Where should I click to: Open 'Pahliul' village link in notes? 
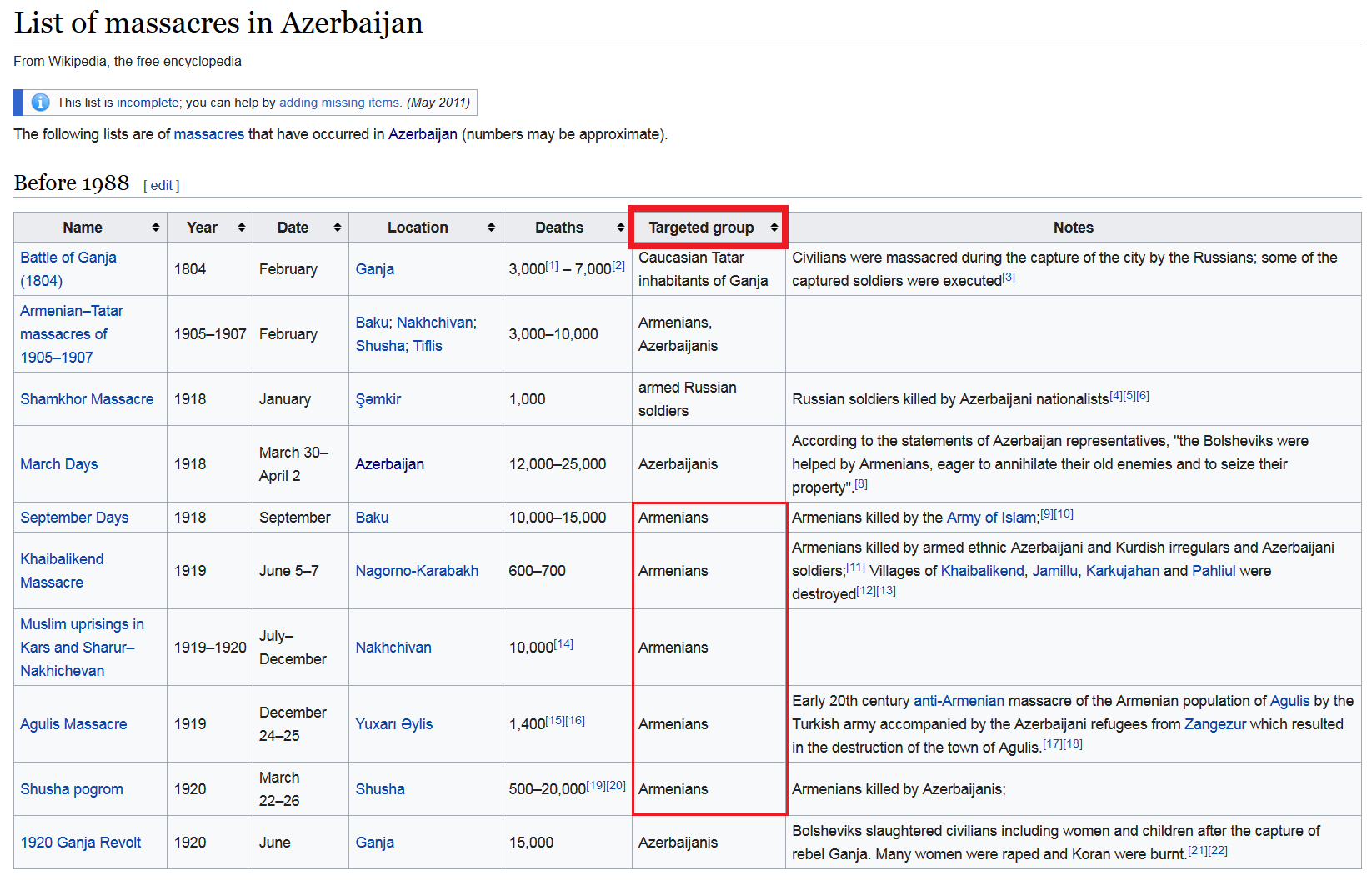pyautogui.click(x=1214, y=571)
